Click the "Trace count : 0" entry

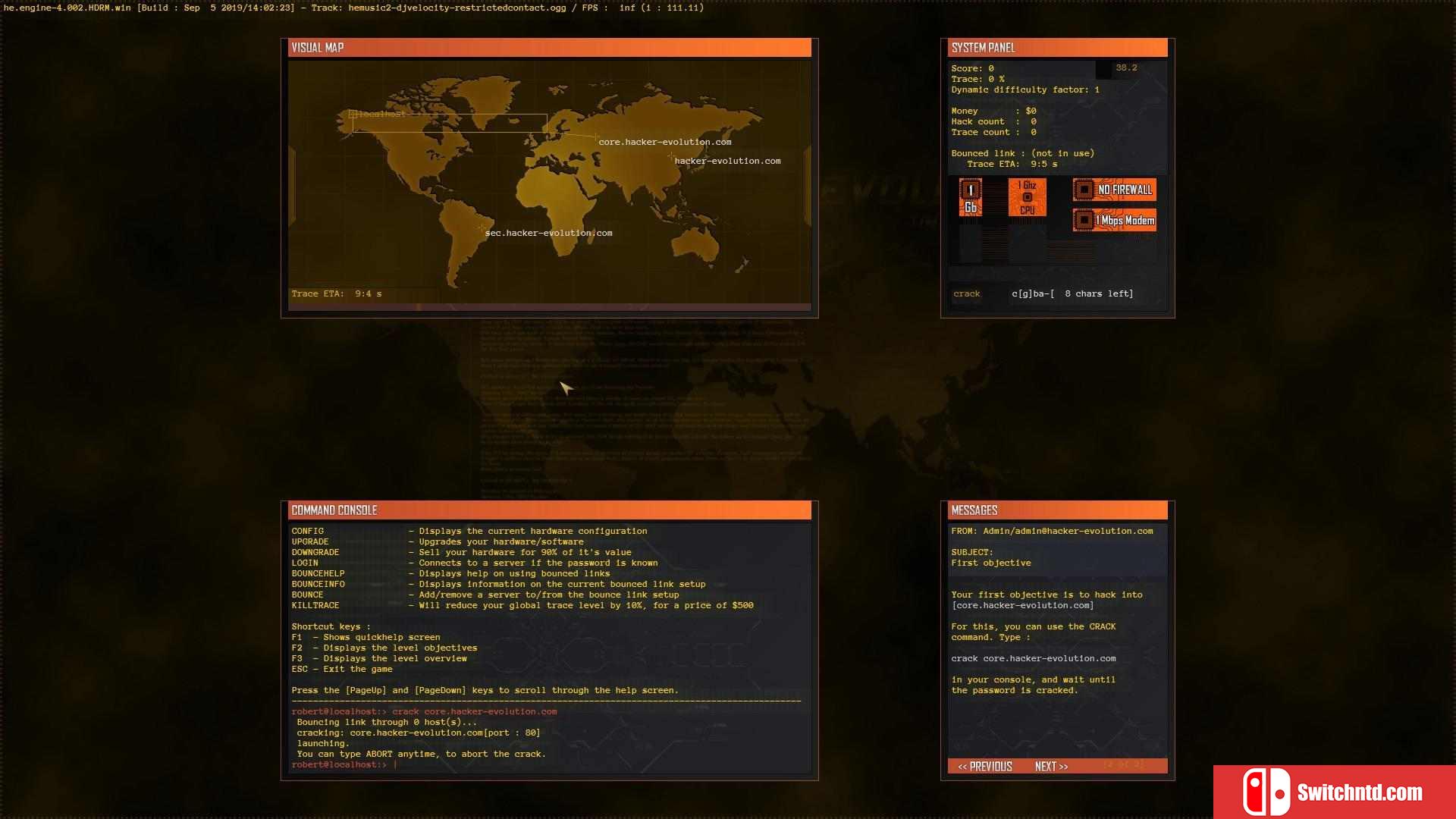pyautogui.click(x=993, y=132)
